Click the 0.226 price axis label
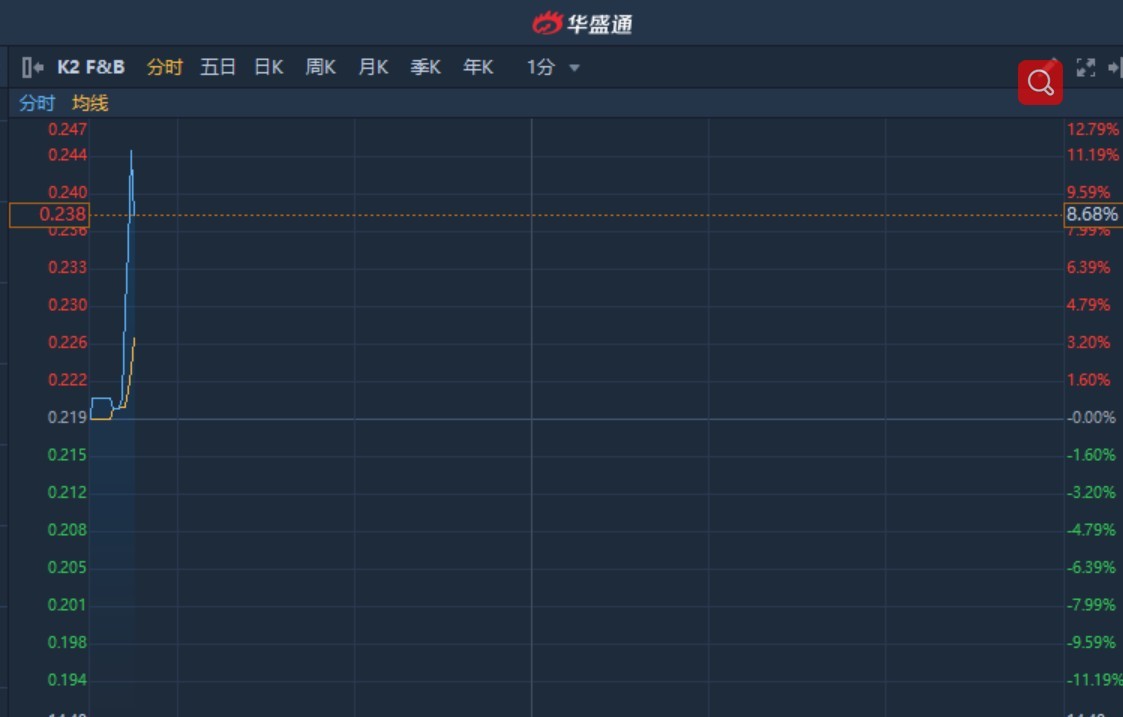This screenshot has height=717, width=1123. (x=67, y=342)
